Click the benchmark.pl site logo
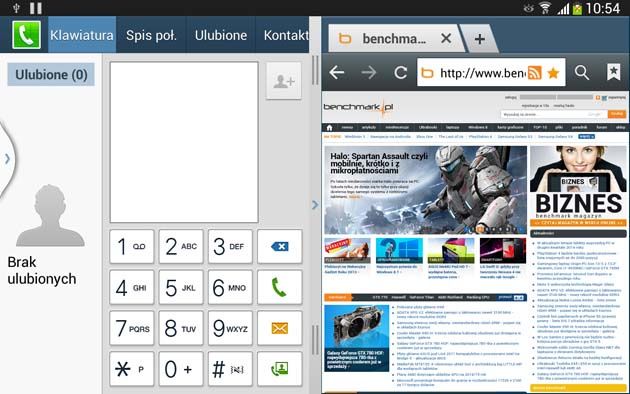Image resolution: width=630 pixels, height=394 pixels. pos(358,107)
